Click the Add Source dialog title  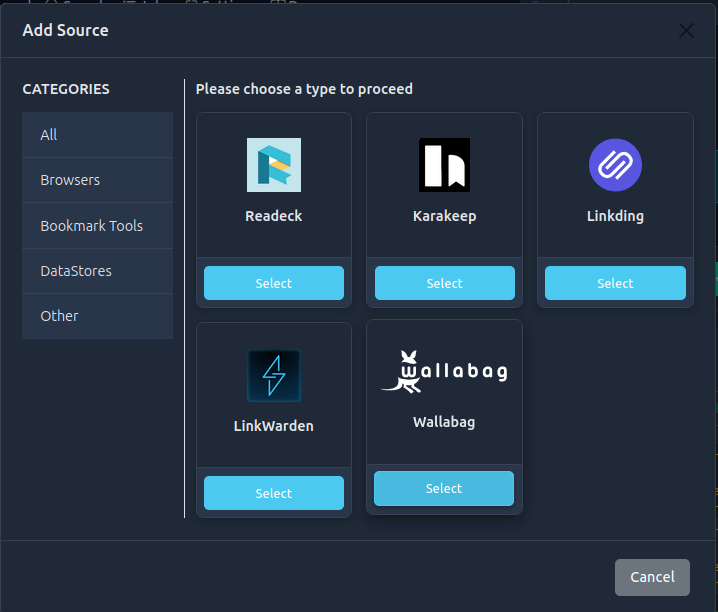coord(65,30)
